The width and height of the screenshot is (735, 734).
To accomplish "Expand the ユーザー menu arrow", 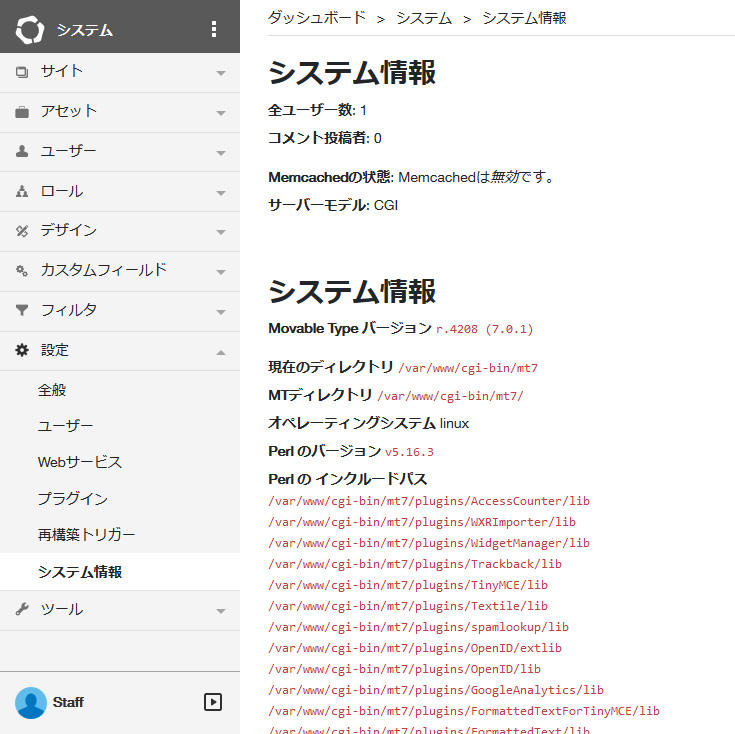I will [221, 153].
